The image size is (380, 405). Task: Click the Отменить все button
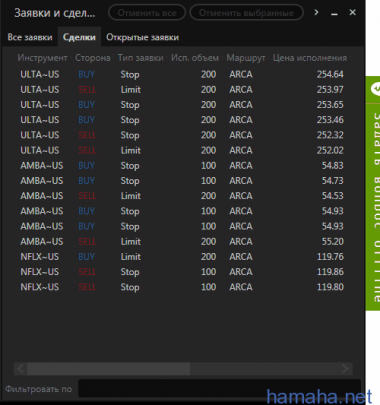pyautogui.click(x=147, y=13)
